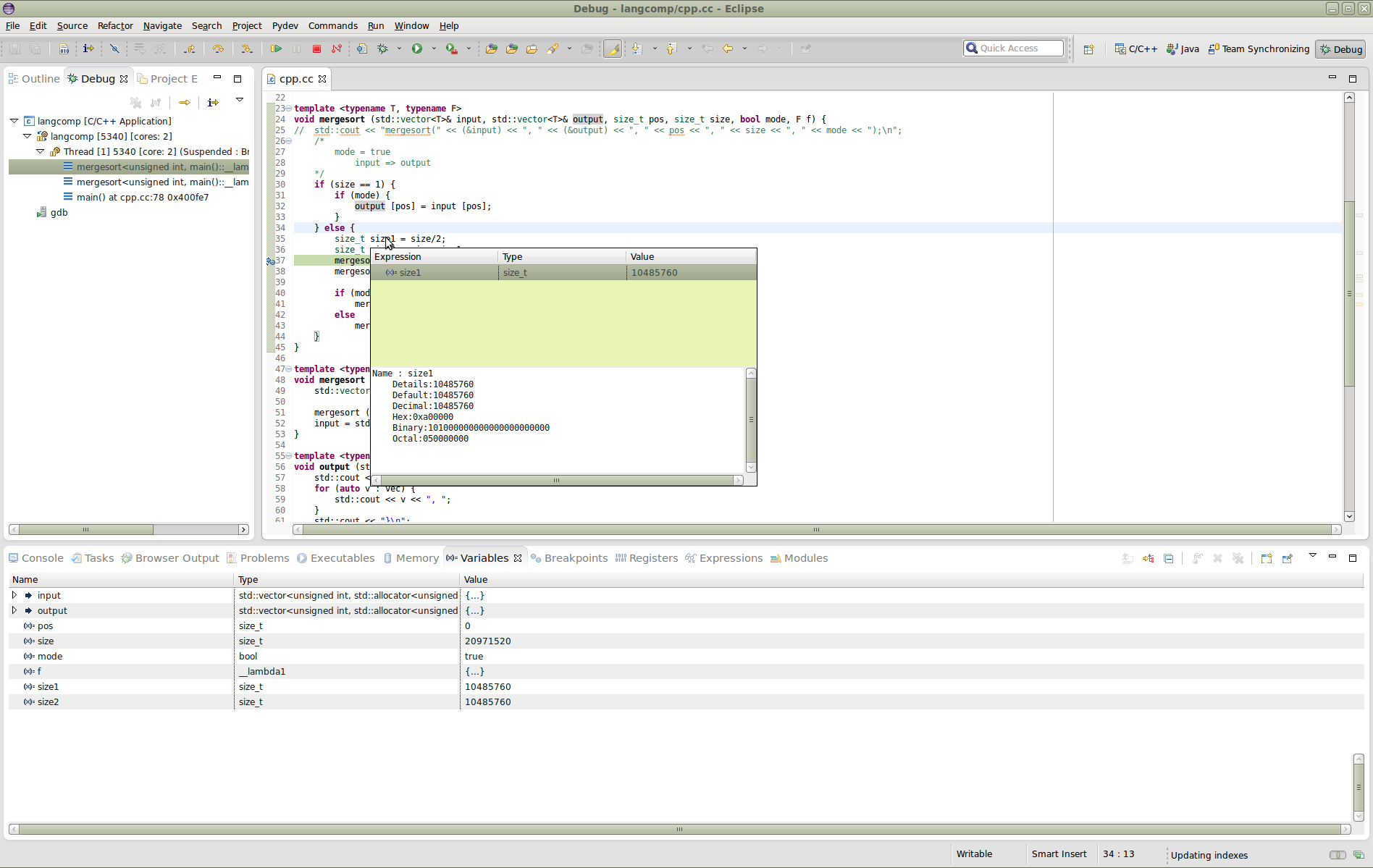
Task: Toggle Instruction Stepping Mode in main toolbar
Action: pyautogui.click(x=88, y=49)
